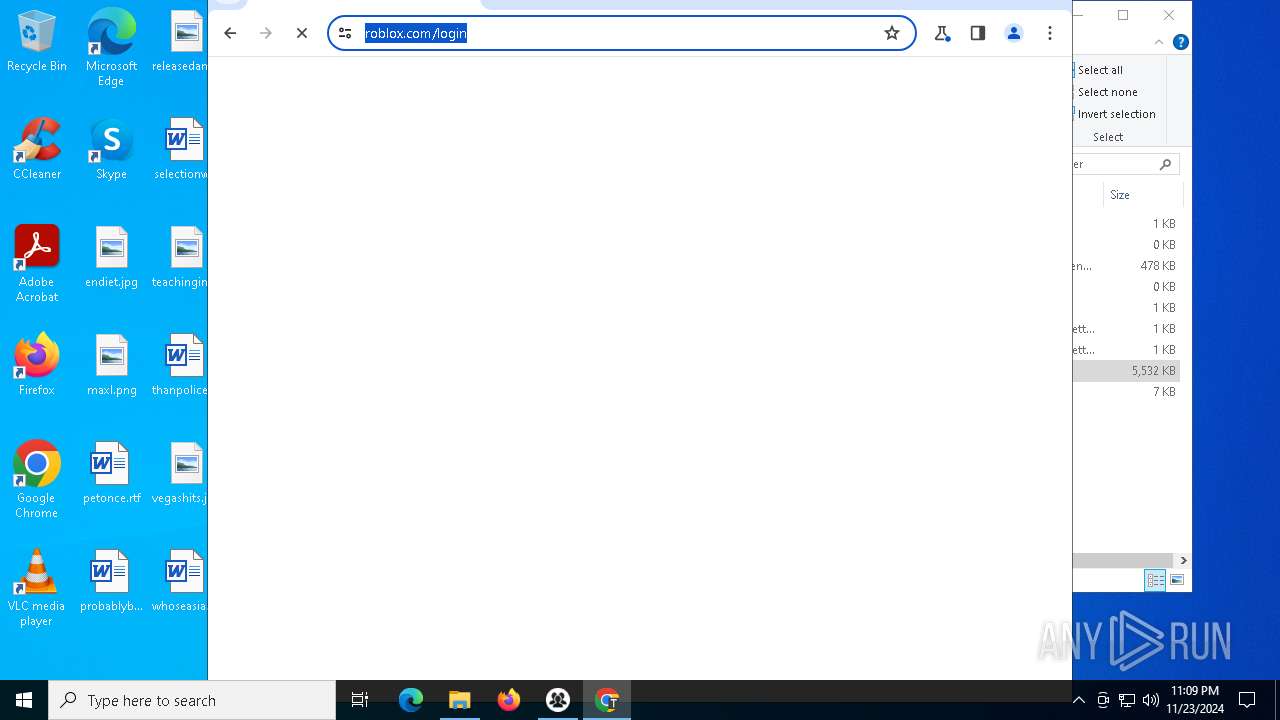Toggle Chrome side panel icon
1280x720 pixels.
pos(978,33)
